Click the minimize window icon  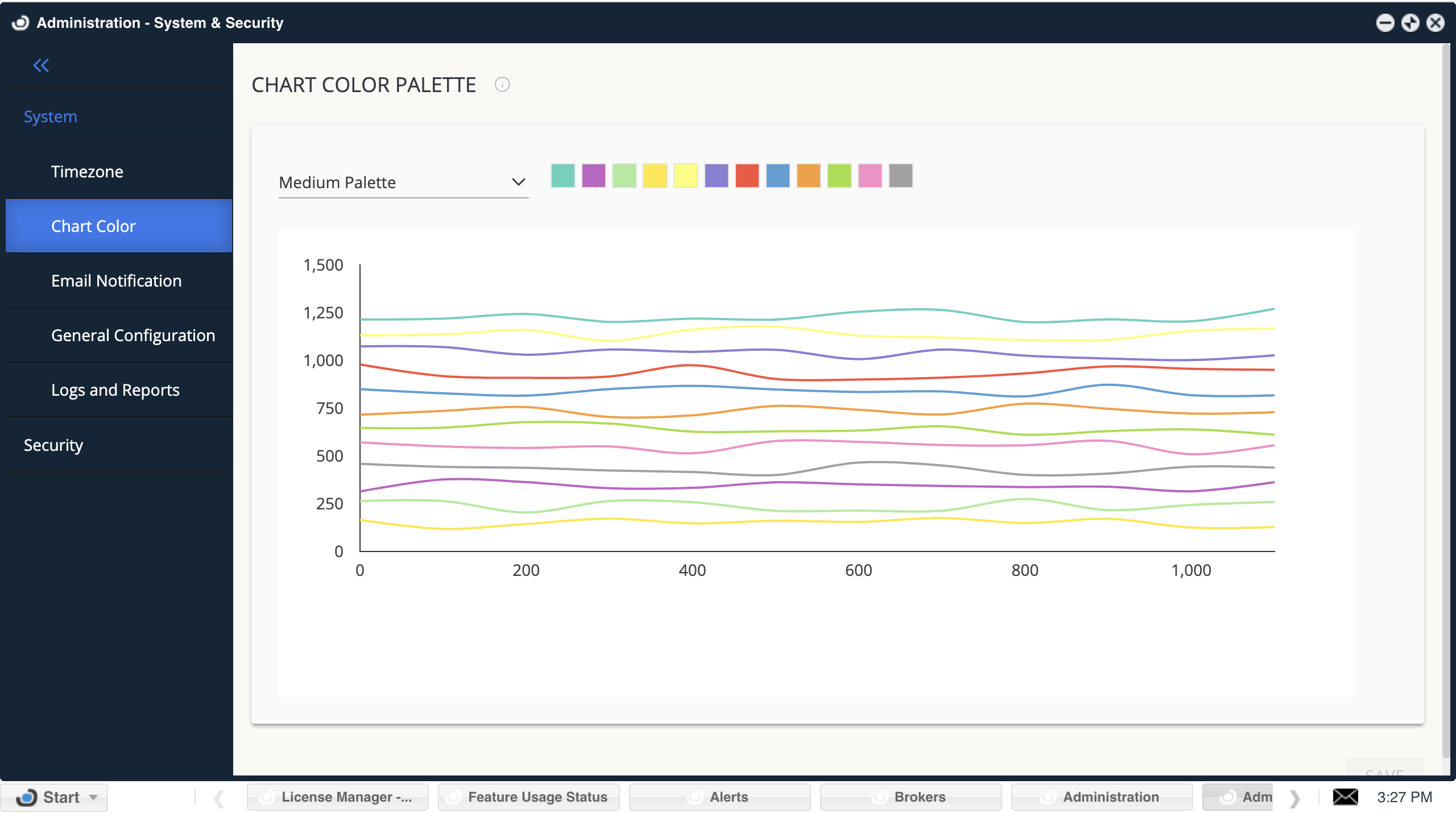[x=1385, y=23]
